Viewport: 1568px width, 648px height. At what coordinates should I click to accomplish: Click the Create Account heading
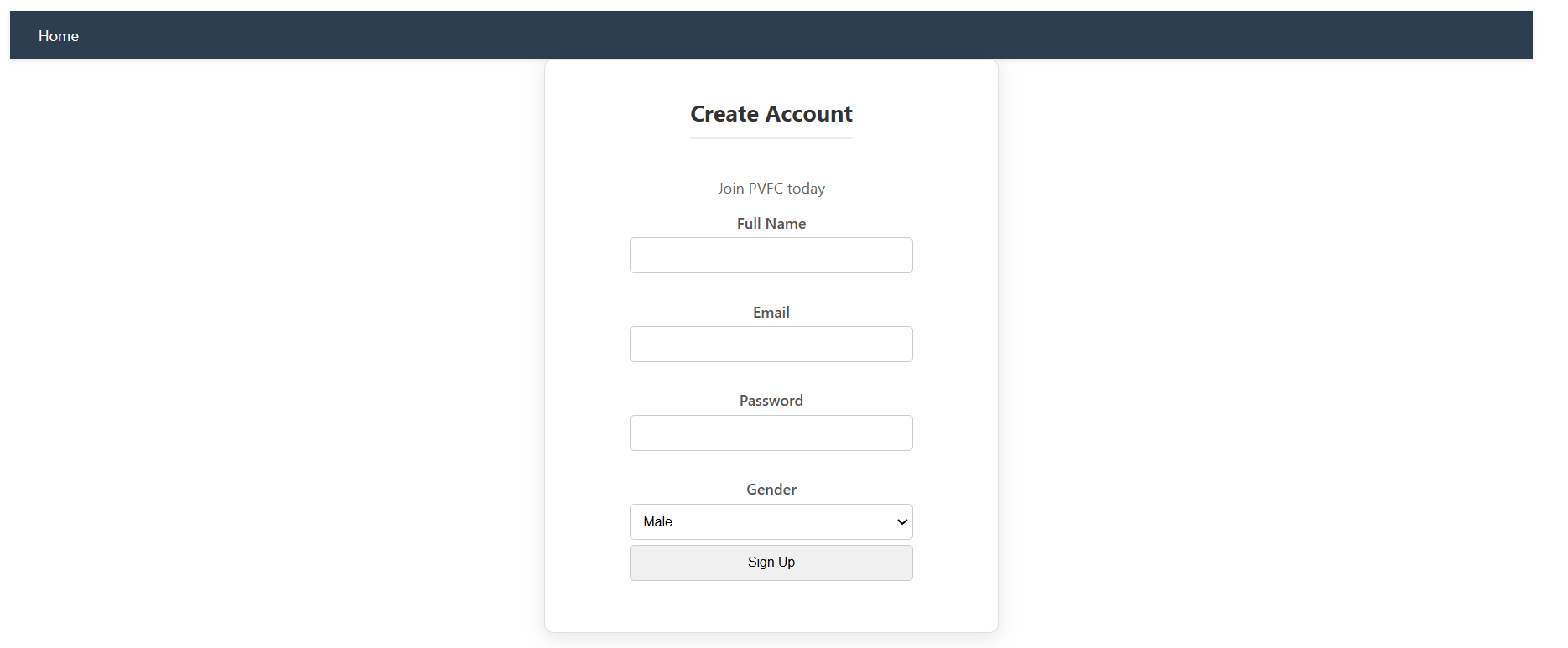pyautogui.click(x=771, y=114)
